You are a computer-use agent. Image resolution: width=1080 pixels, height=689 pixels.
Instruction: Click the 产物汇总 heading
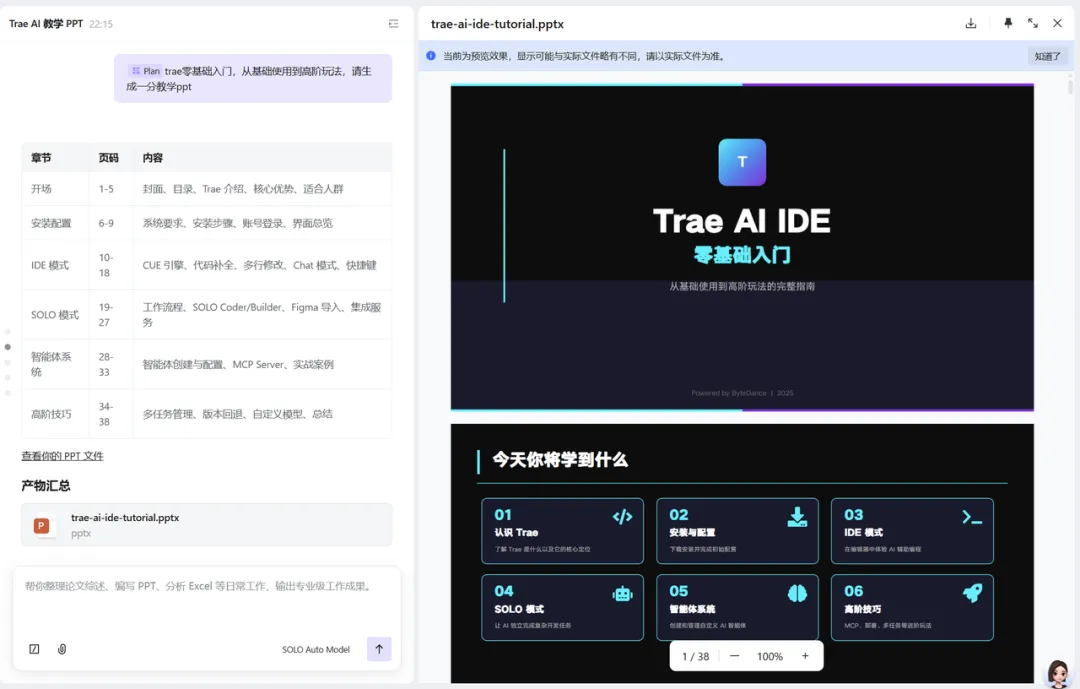[45, 486]
